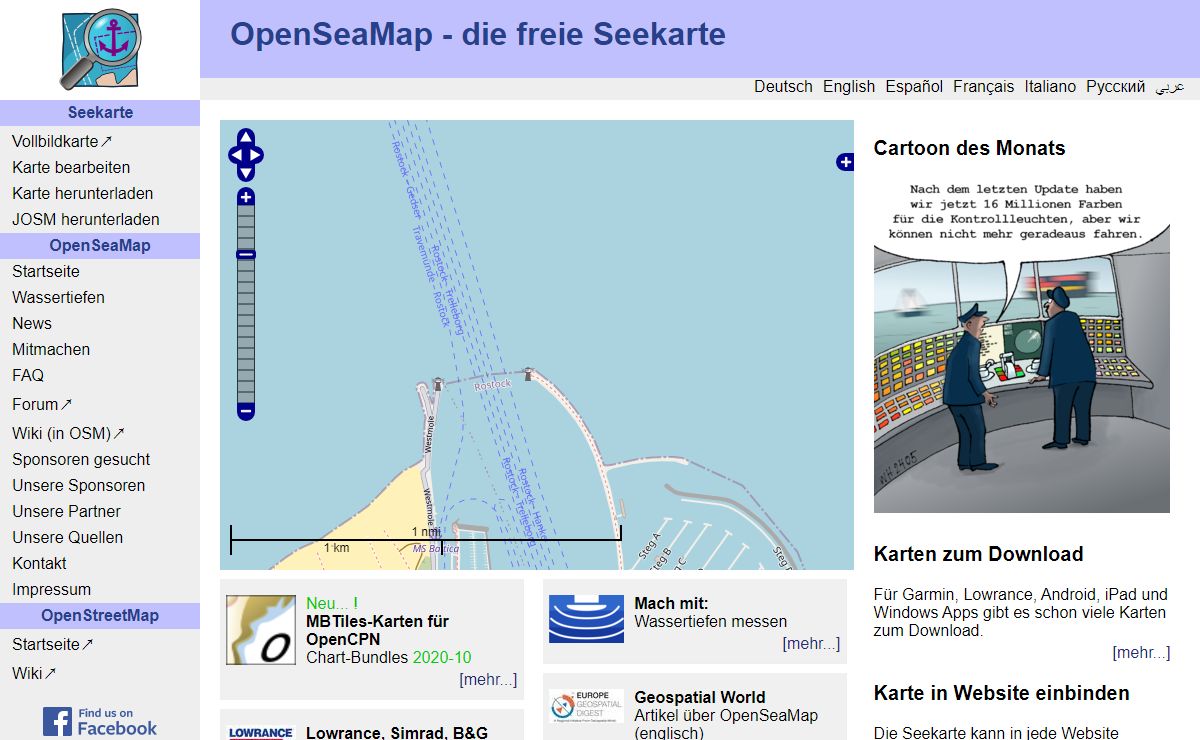Open the News page
The height and width of the screenshot is (740, 1200).
pos(32,323)
